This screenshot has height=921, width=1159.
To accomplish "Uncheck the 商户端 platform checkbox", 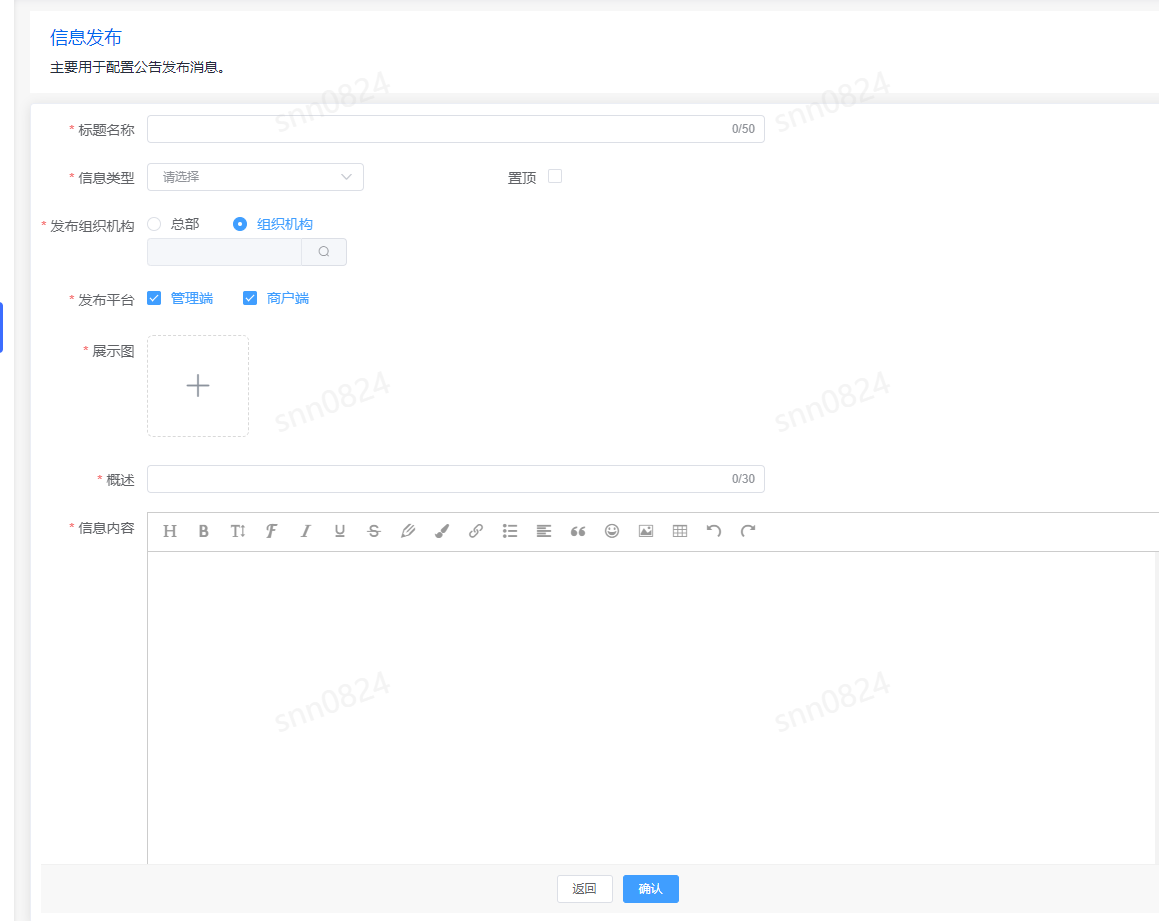I will pos(250,298).
